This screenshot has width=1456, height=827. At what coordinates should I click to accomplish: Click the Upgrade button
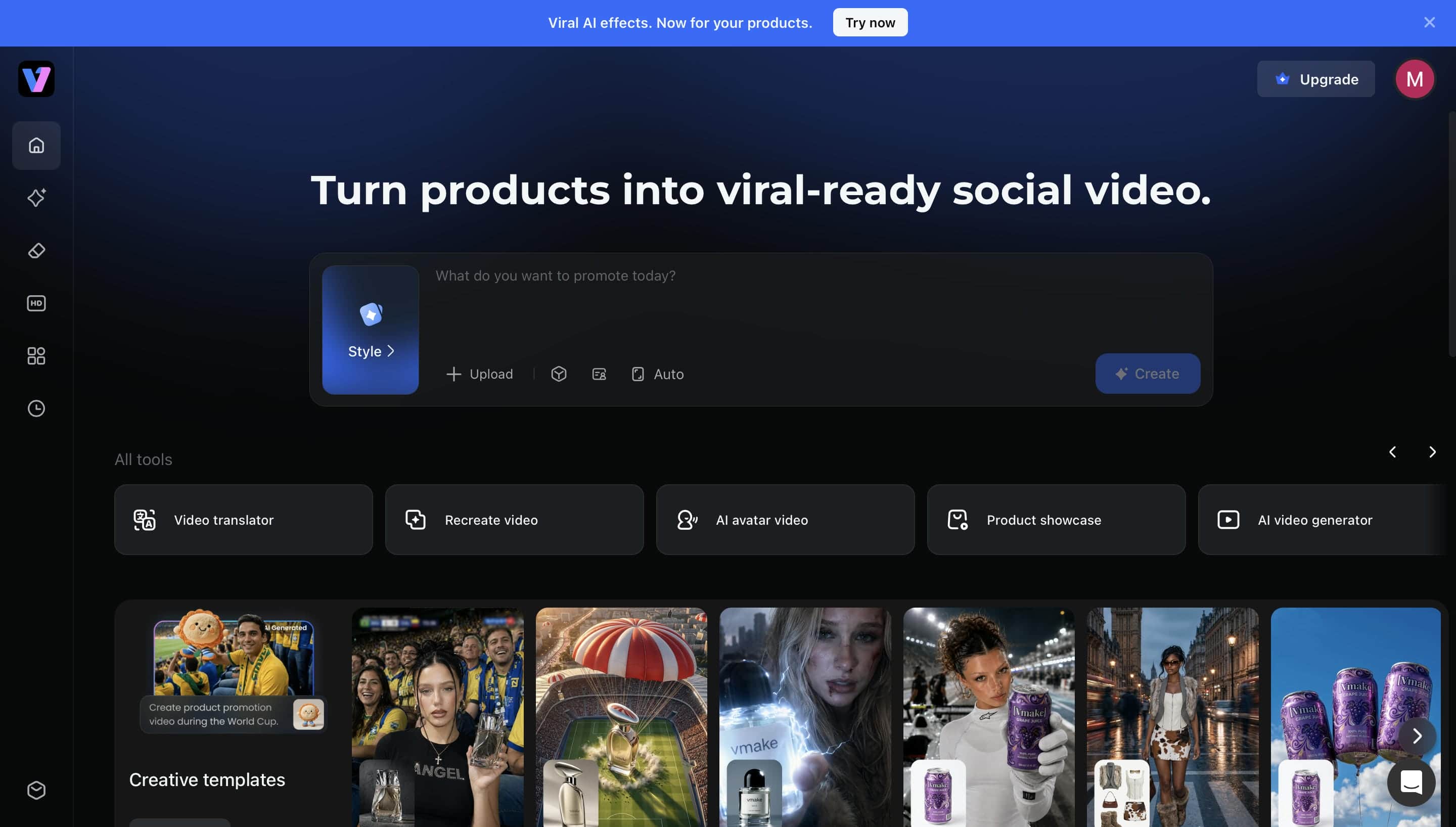pos(1316,79)
